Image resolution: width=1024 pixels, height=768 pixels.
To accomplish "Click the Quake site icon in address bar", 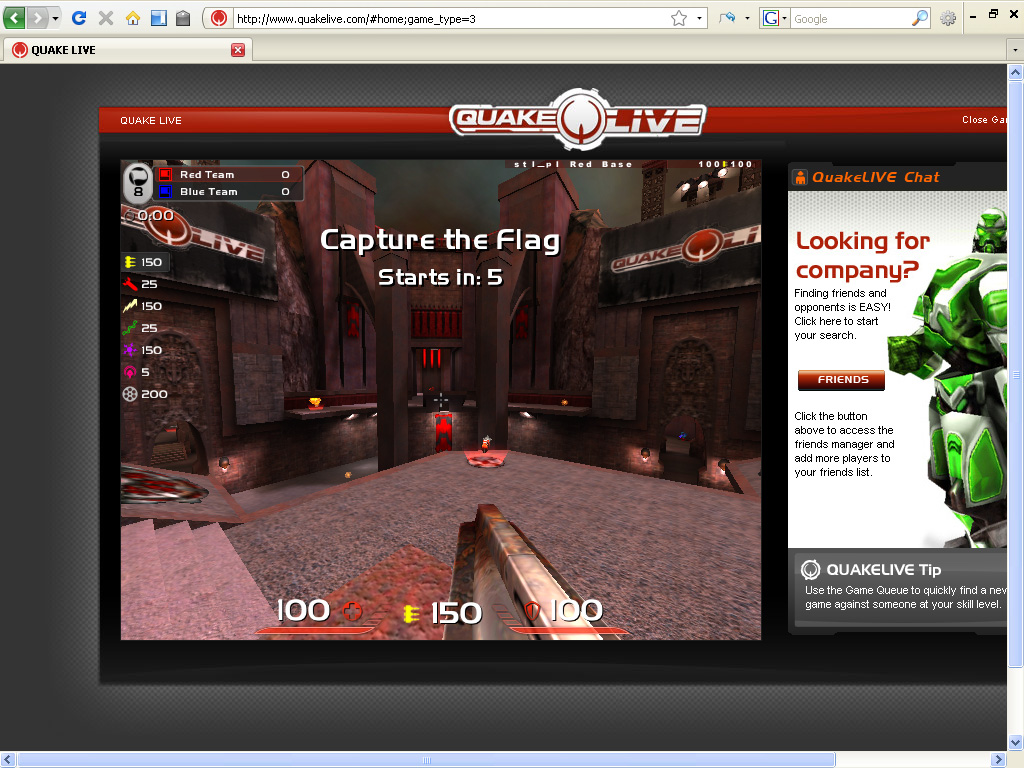I will pos(219,18).
